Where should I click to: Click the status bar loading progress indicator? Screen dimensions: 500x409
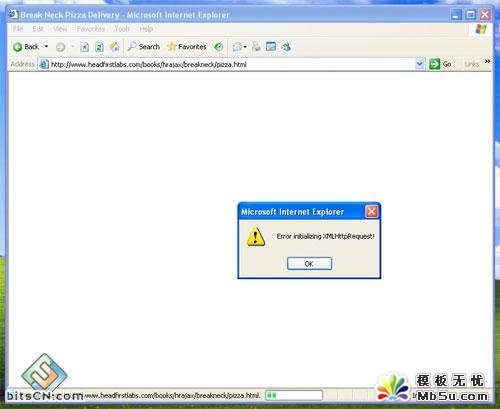point(294,395)
